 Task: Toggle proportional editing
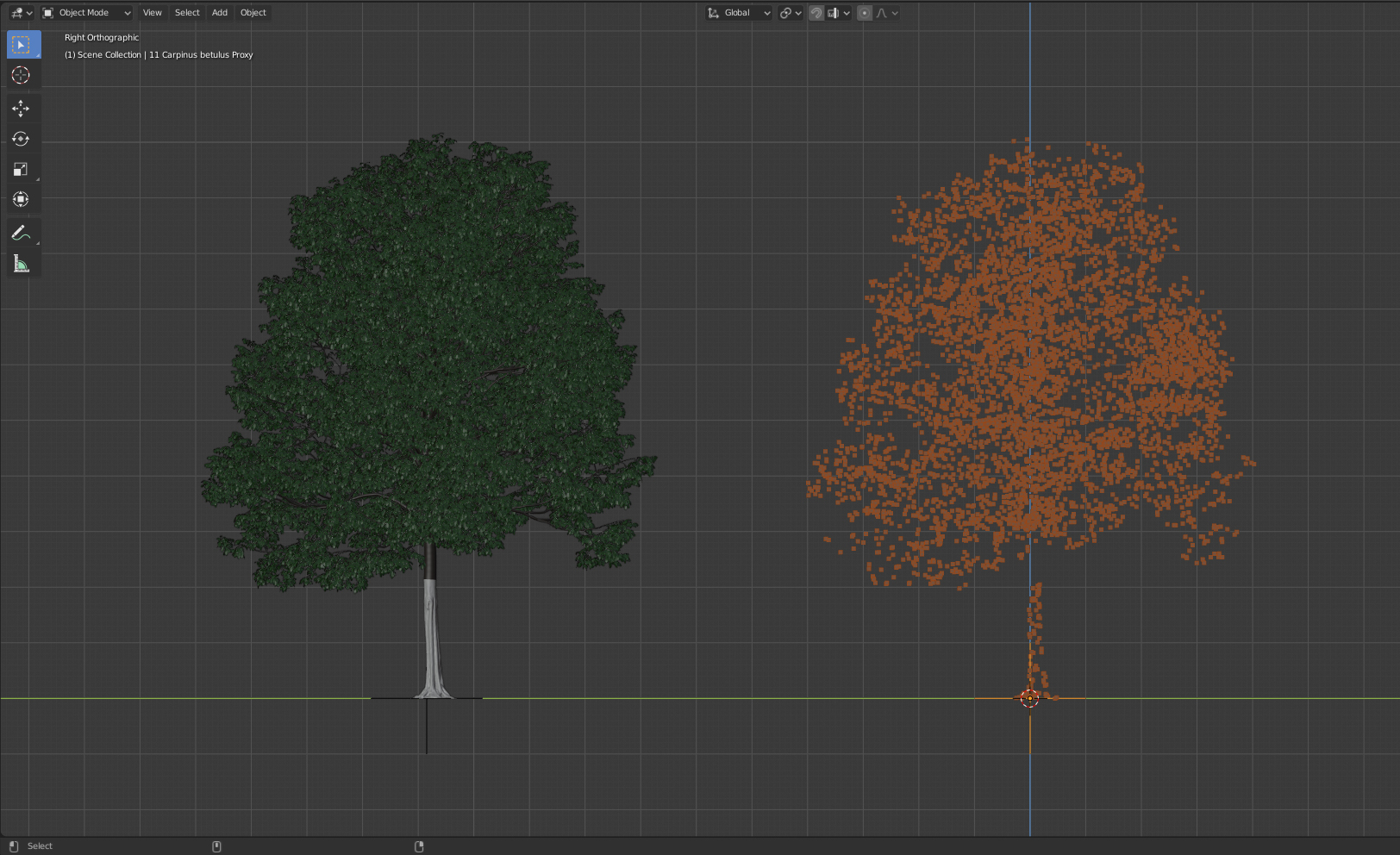(865, 13)
